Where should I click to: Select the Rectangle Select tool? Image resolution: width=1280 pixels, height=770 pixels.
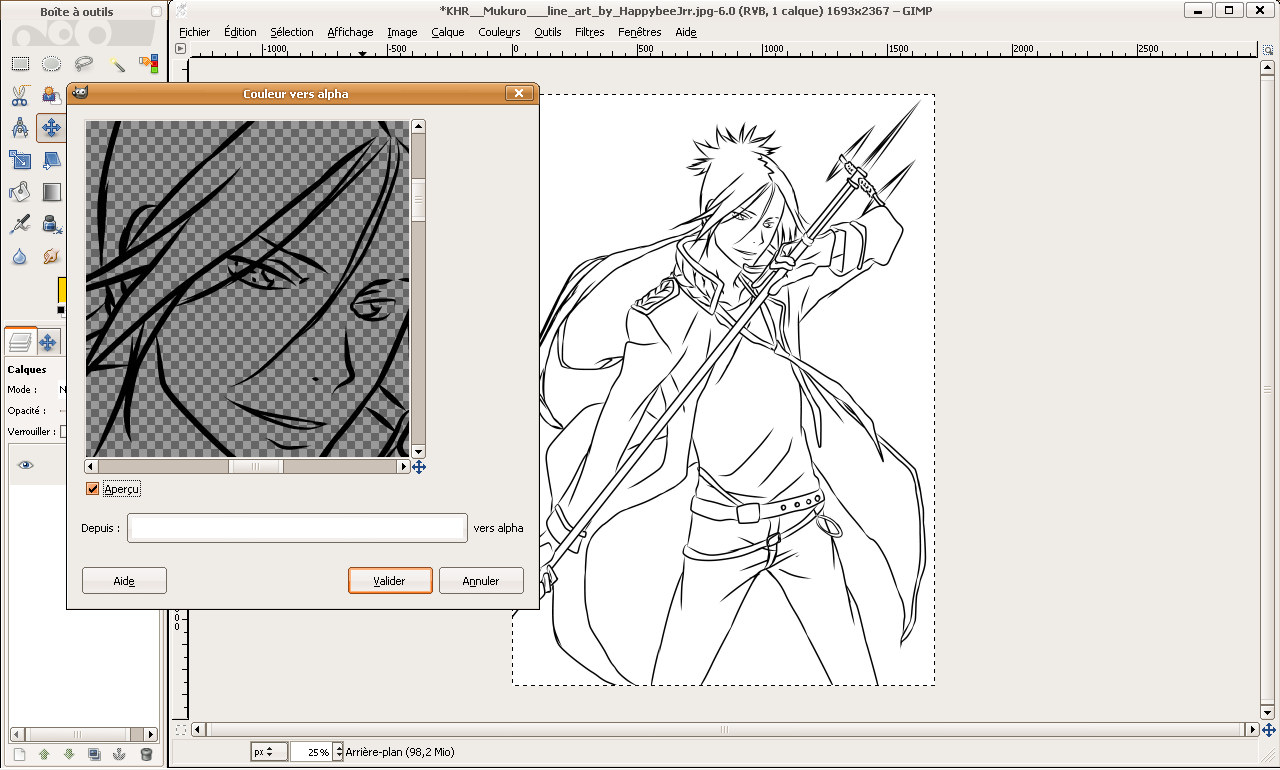pos(19,64)
